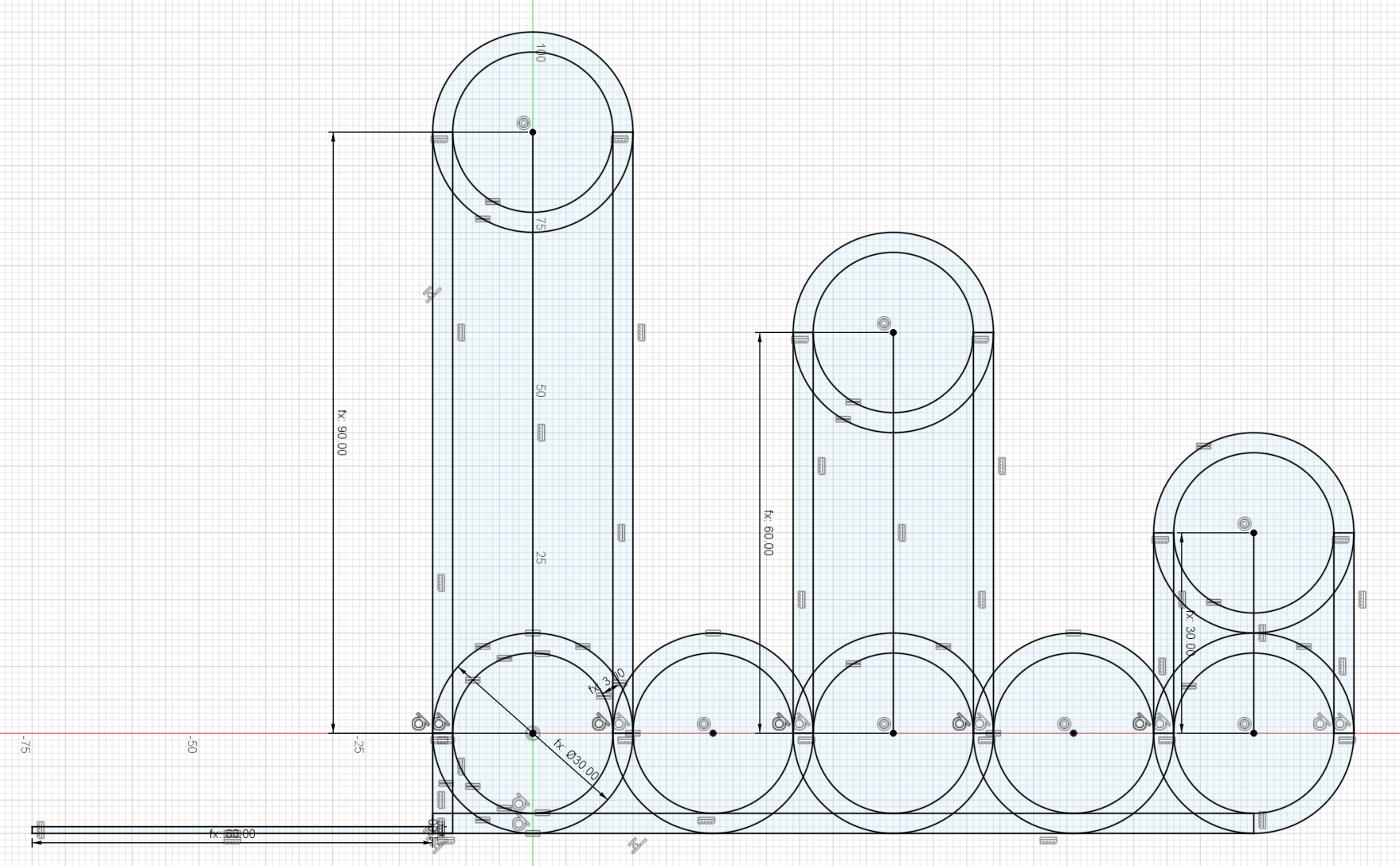Select the horizontal fx: 60.00 bottom dimension
The image size is (1400, 866).
click(233, 834)
